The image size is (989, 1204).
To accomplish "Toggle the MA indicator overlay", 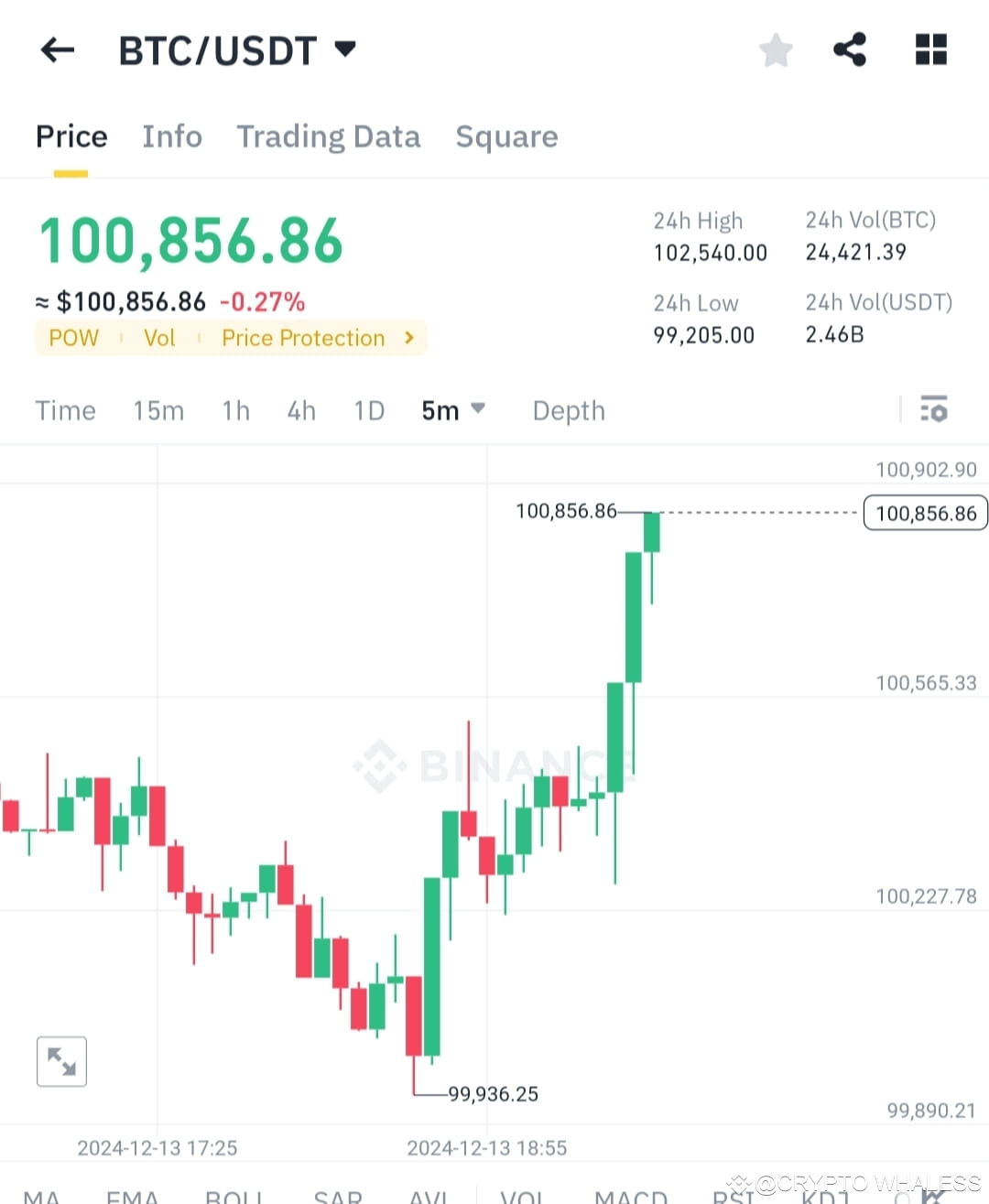I will (x=41, y=1195).
